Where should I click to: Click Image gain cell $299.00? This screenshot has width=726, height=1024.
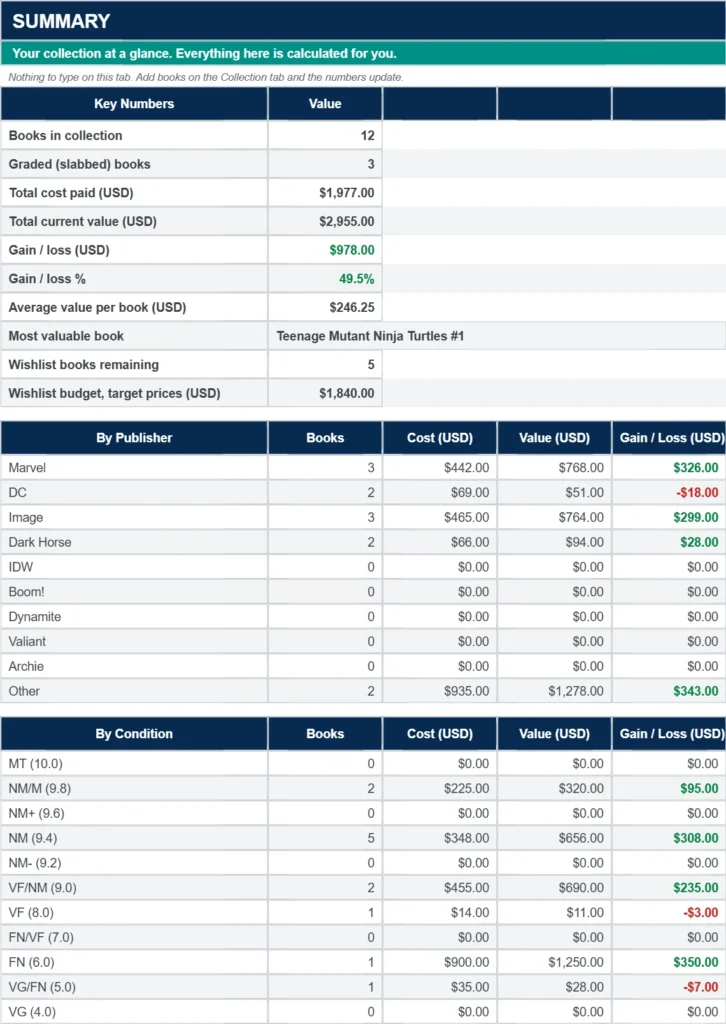[x=669, y=517]
